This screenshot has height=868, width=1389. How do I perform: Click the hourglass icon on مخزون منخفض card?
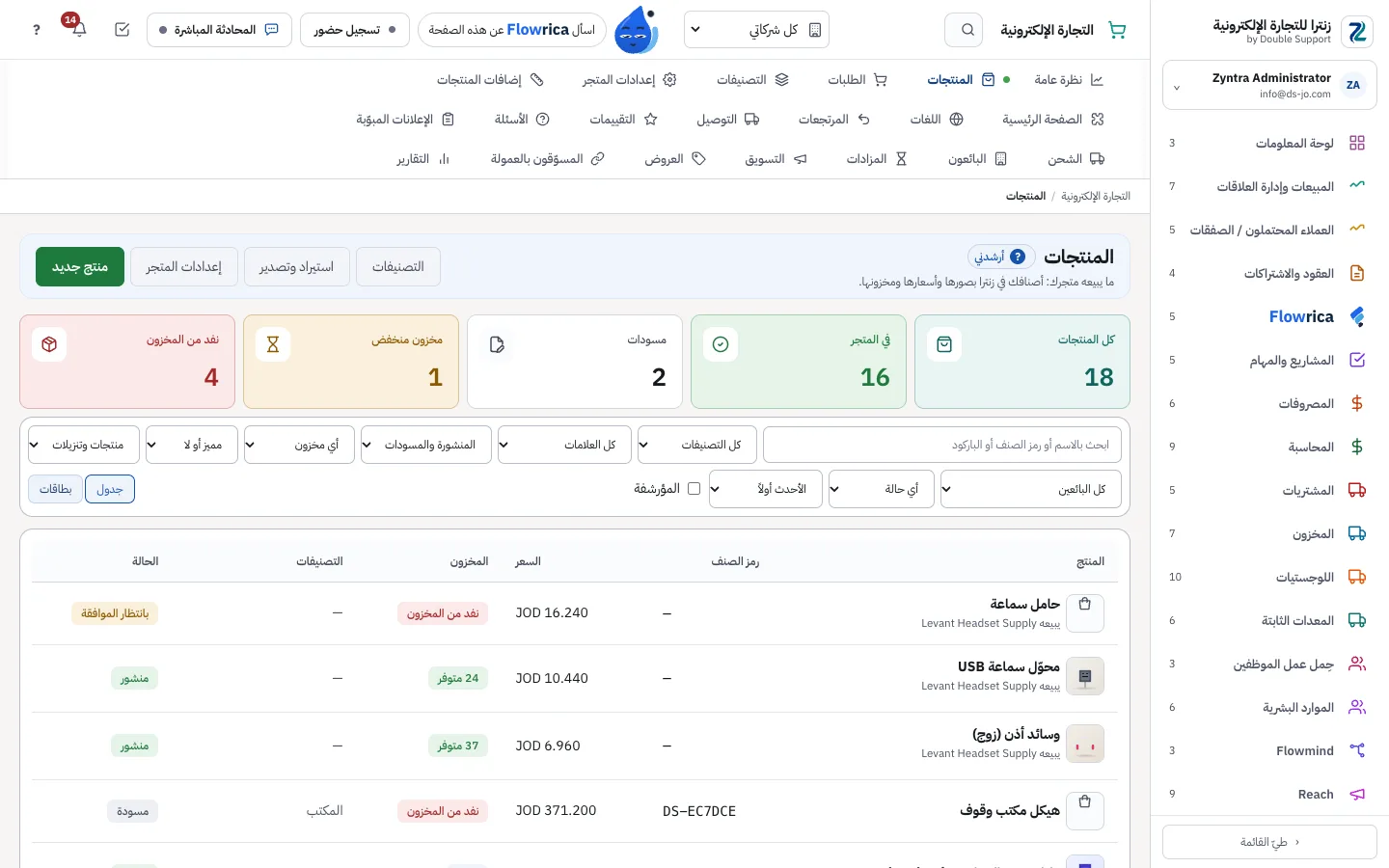[x=273, y=344]
